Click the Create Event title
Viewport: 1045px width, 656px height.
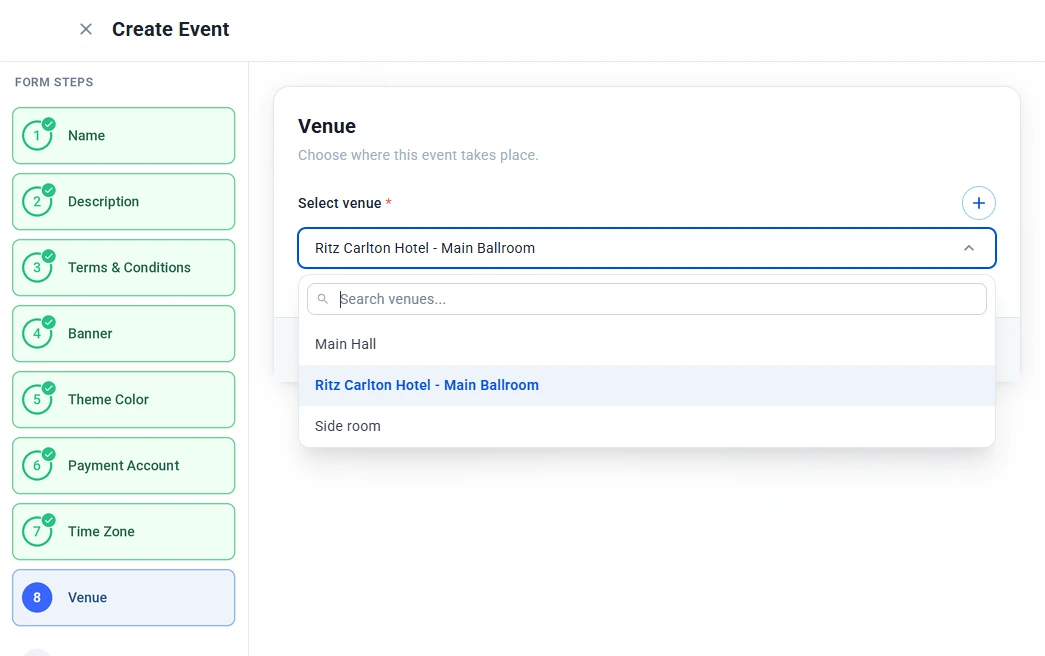[171, 29]
